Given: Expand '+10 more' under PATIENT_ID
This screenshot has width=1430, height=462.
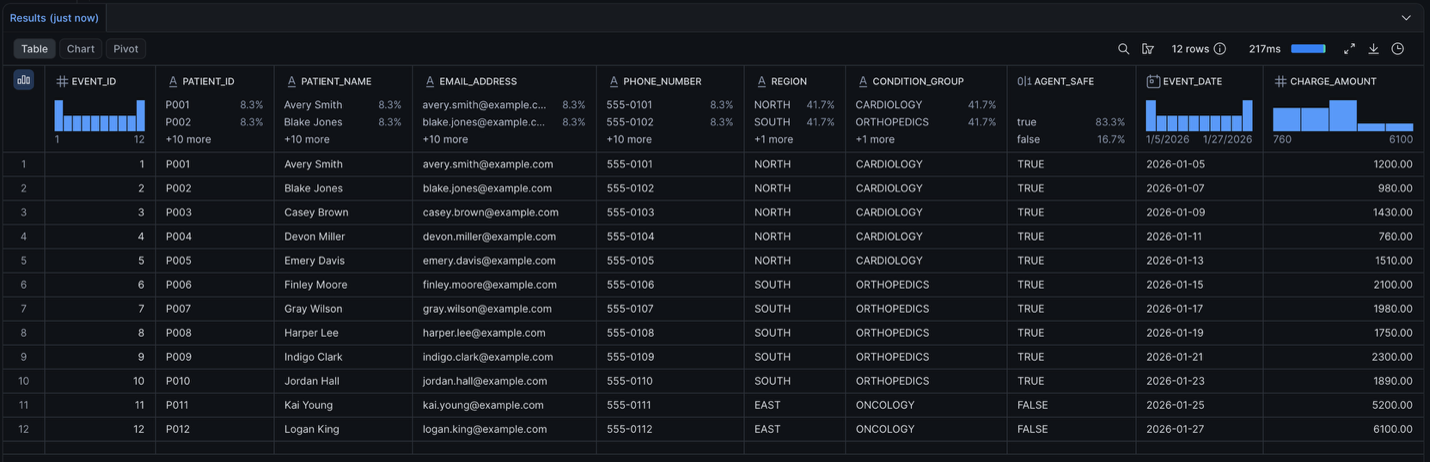Looking at the screenshot, I should pyautogui.click(x=187, y=139).
